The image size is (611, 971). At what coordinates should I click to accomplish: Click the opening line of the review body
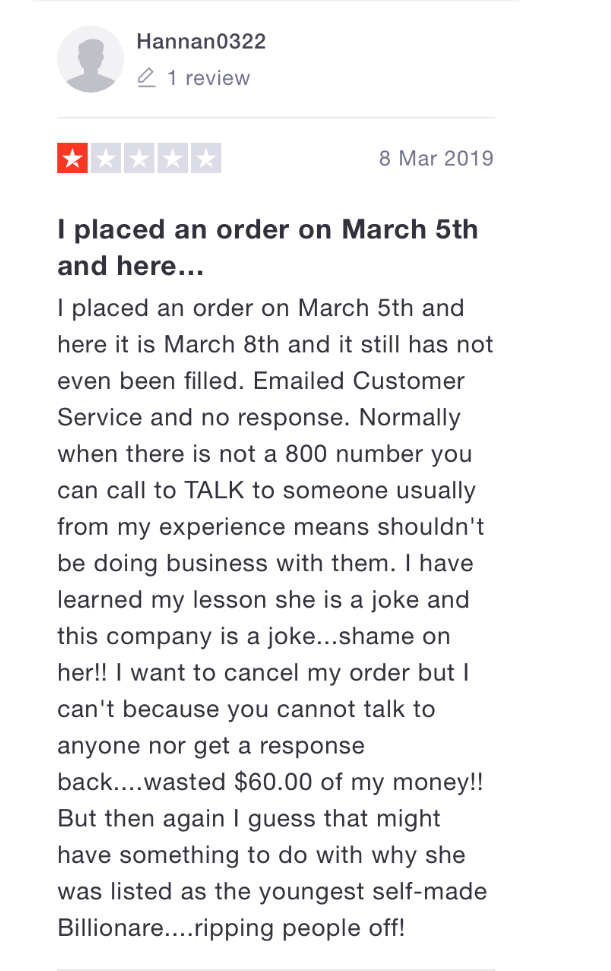[261, 308]
